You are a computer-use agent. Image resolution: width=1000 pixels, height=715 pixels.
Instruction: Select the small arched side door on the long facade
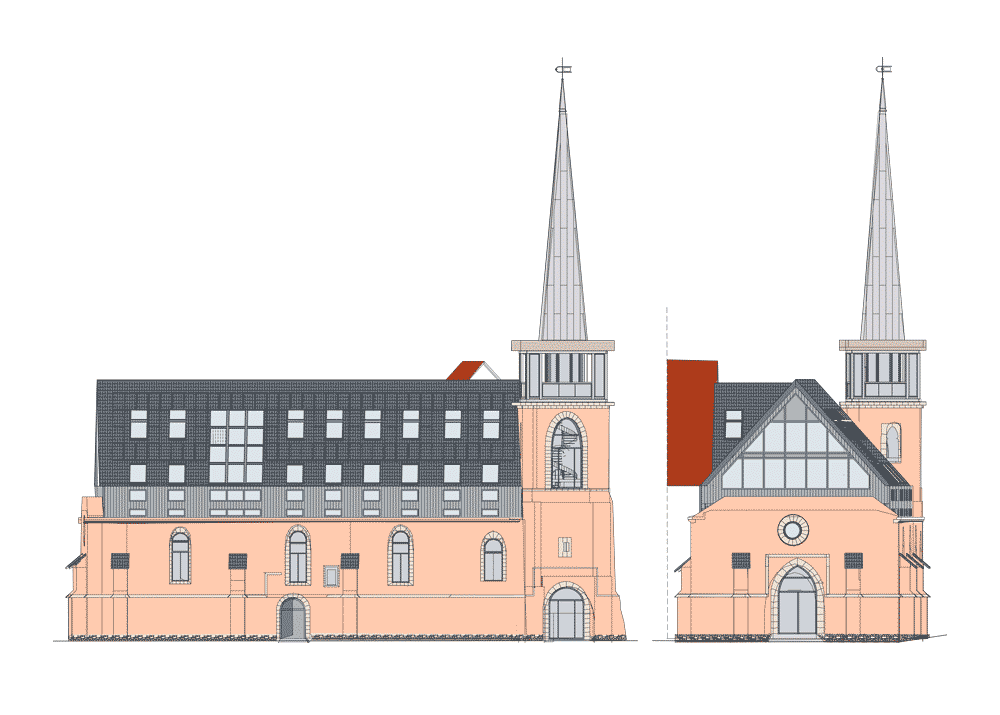(292, 620)
